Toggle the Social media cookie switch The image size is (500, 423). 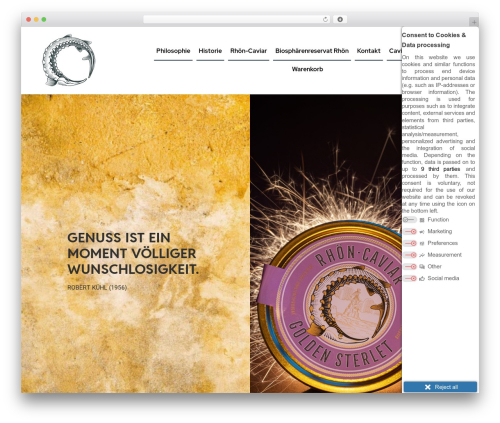click(410, 278)
